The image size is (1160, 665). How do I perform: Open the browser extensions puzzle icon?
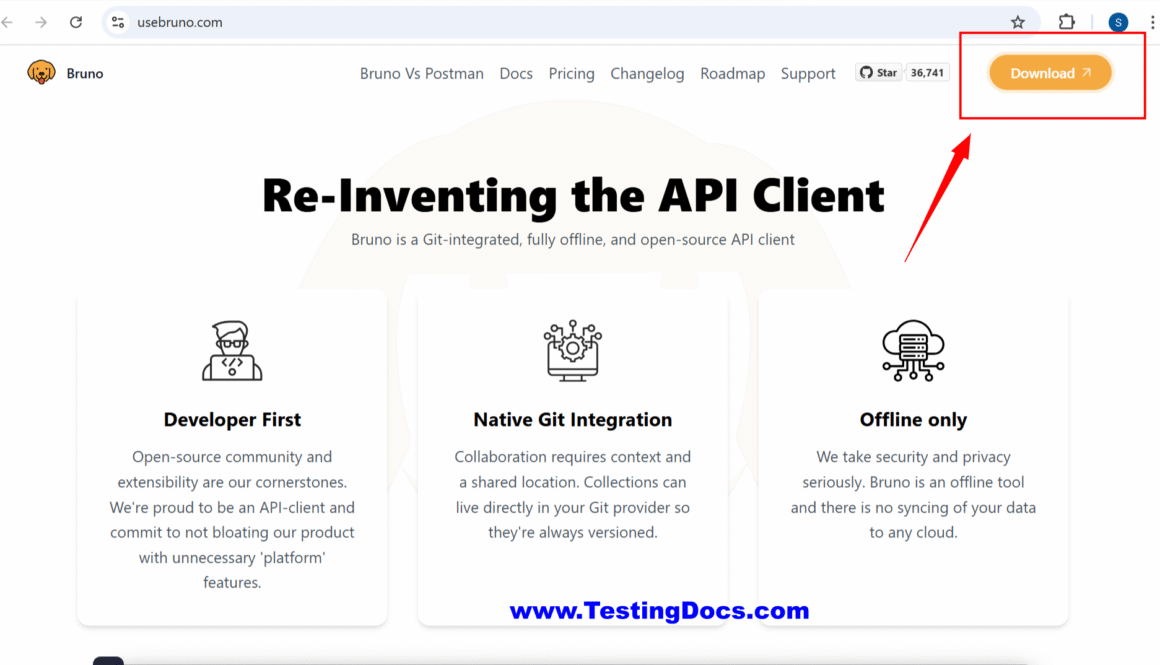tap(1066, 22)
